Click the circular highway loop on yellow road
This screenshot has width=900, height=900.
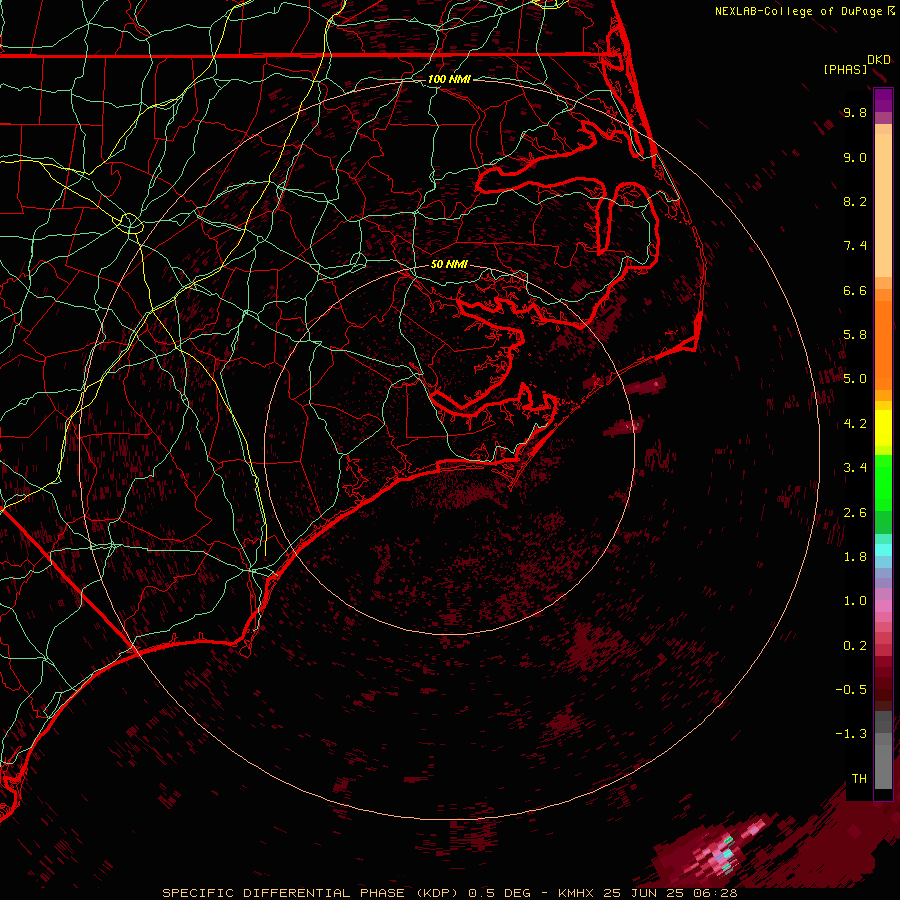pyautogui.click(x=131, y=223)
